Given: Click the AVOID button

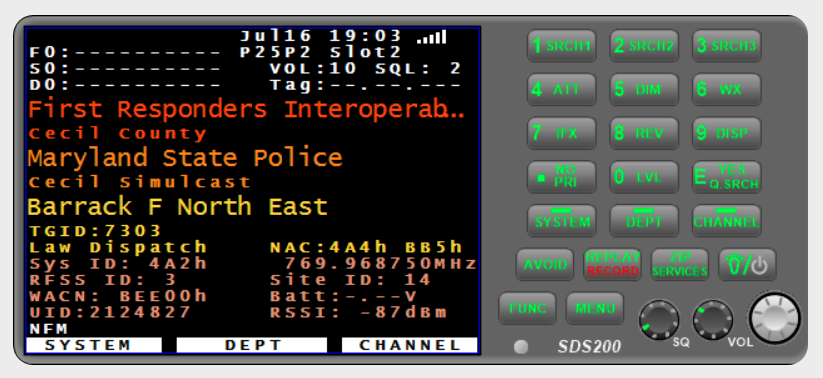Looking at the screenshot, I should coord(545,265).
